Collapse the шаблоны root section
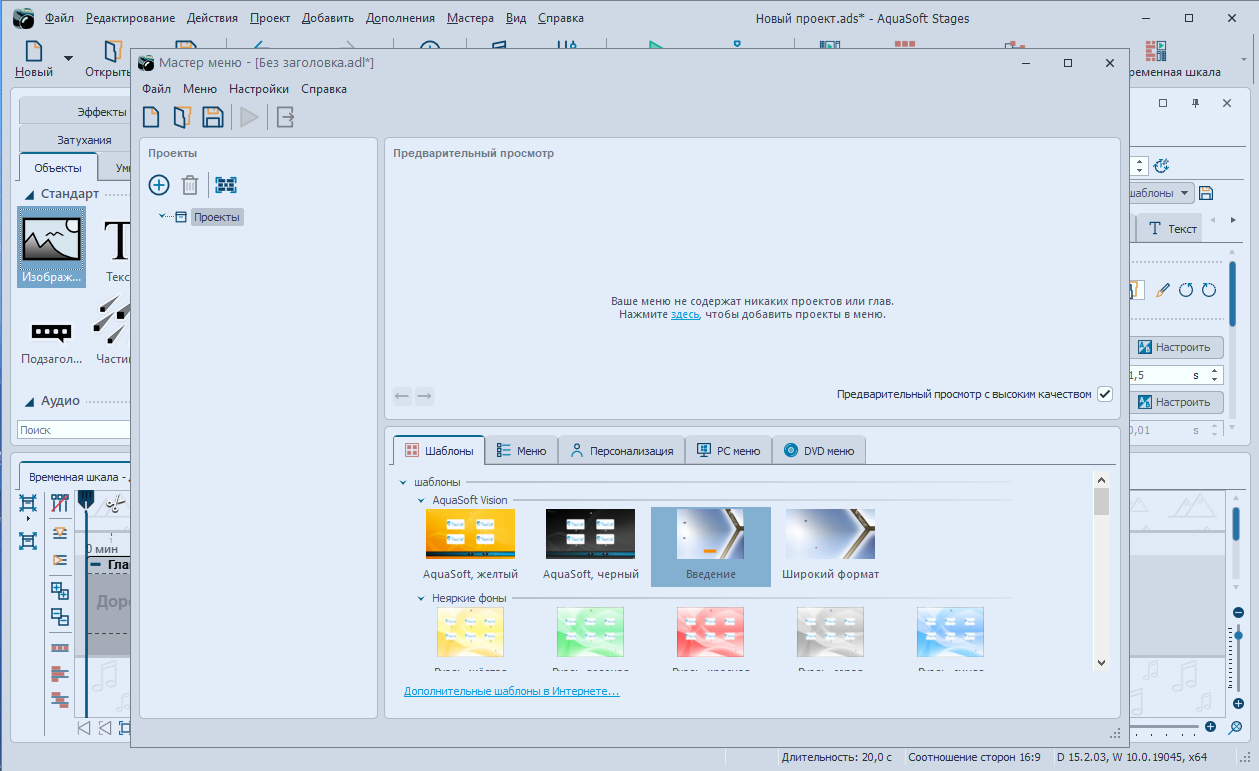 (403, 482)
